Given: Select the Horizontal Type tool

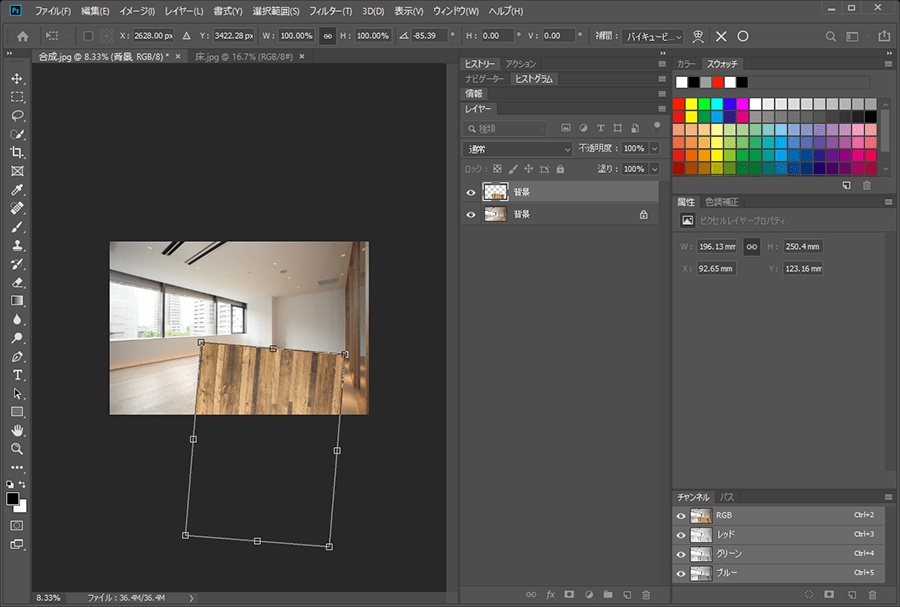Looking at the screenshot, I should (17, 375).
